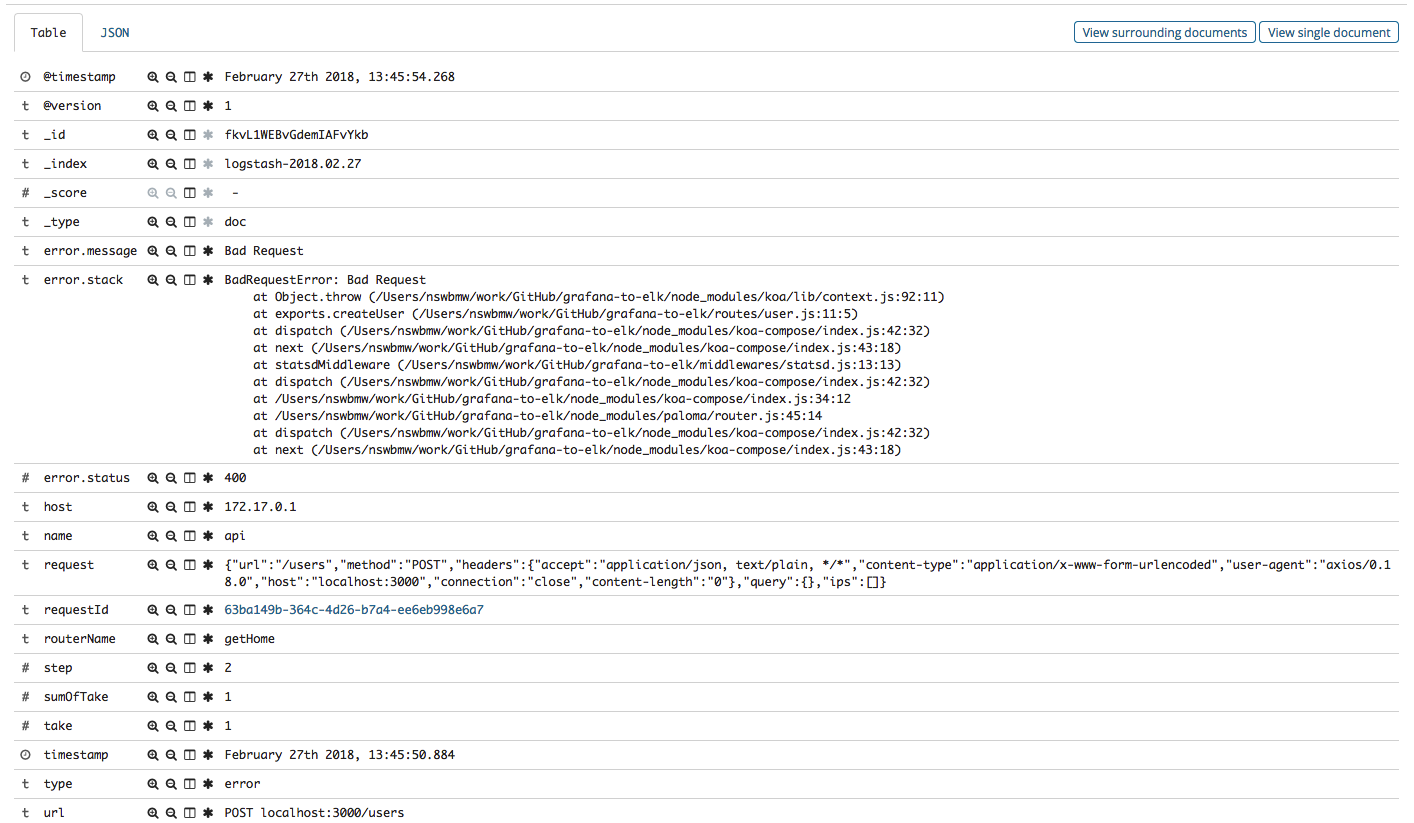The image size is (1414, 823).
Task: Toggle error.stack column in table
Action: 189,280
